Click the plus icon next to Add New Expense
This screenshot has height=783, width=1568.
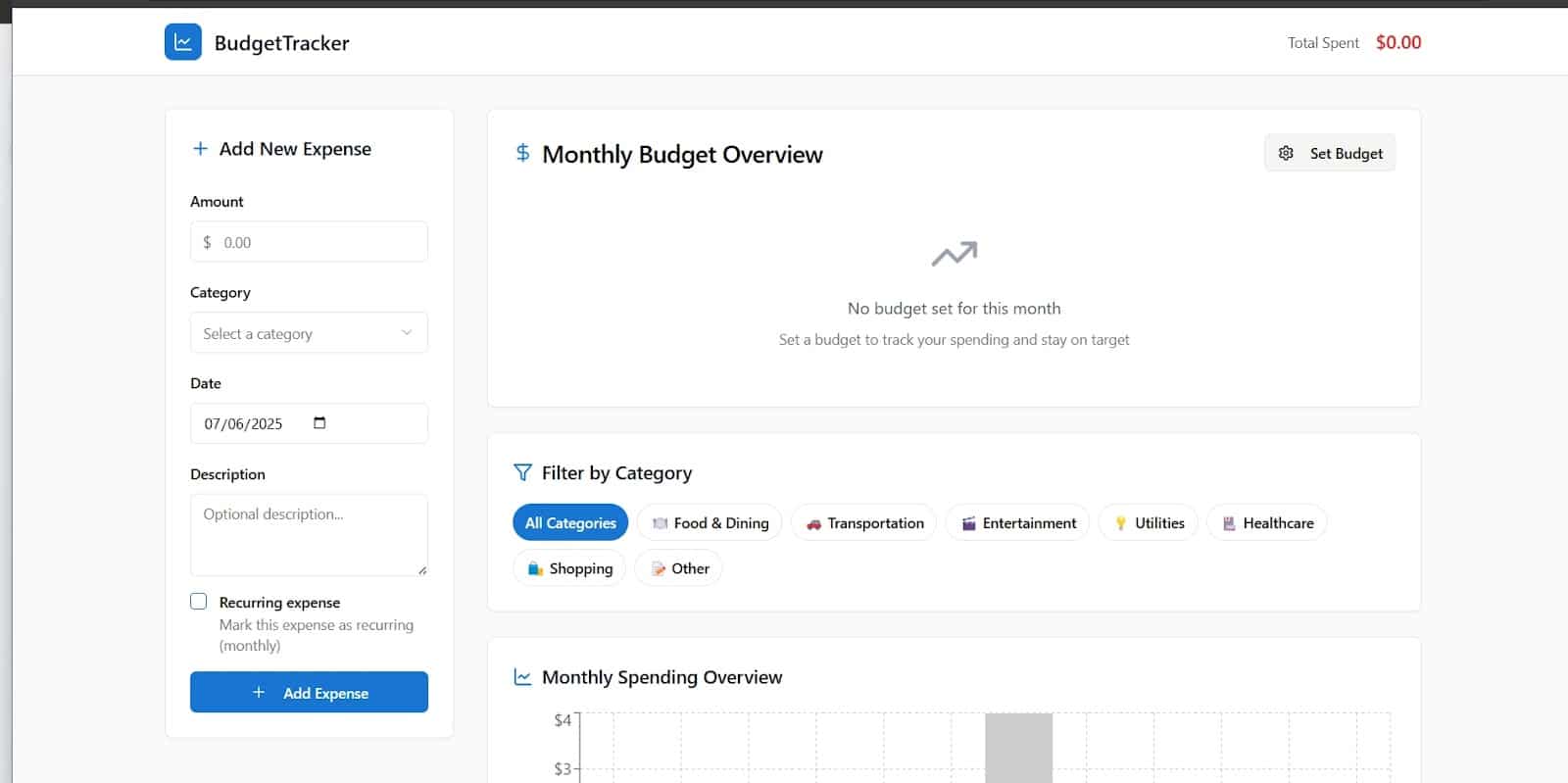click(x=200, y=149)
